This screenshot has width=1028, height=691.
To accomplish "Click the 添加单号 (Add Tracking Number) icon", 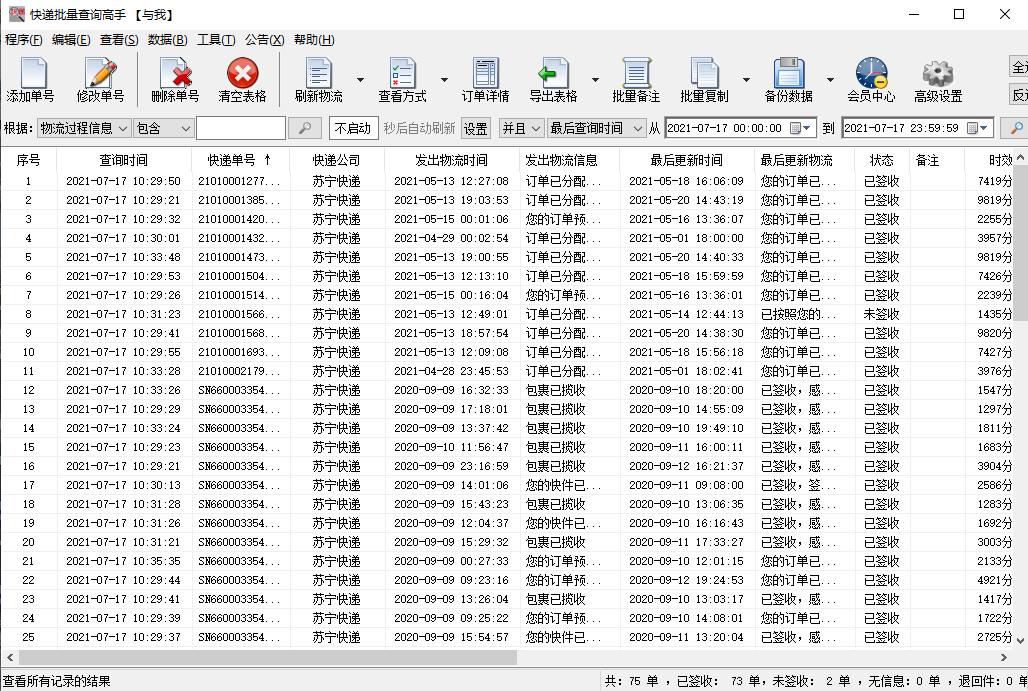I will (x=32, y=78).
